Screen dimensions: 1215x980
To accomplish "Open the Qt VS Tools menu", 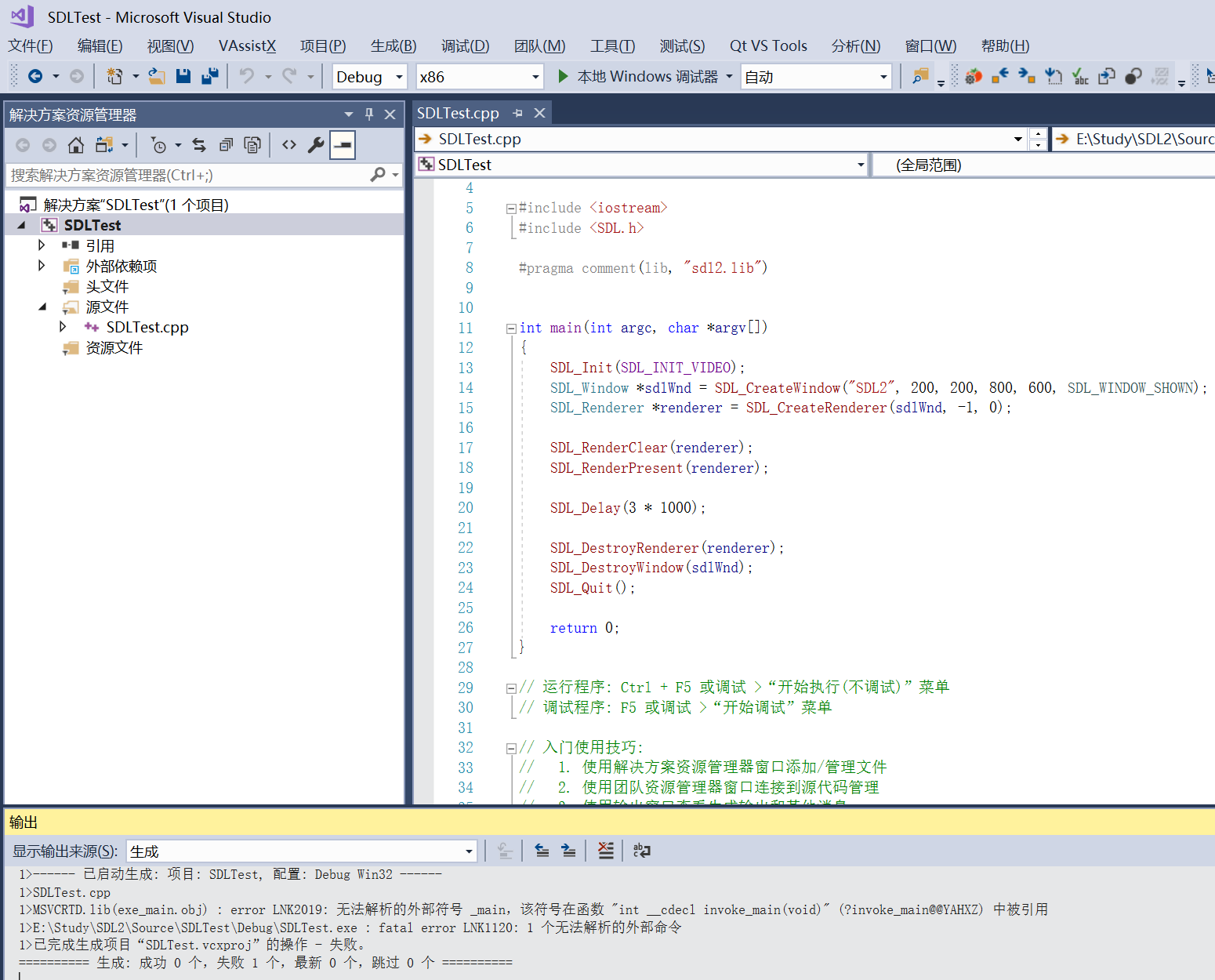I will click(x=768, y=45).
